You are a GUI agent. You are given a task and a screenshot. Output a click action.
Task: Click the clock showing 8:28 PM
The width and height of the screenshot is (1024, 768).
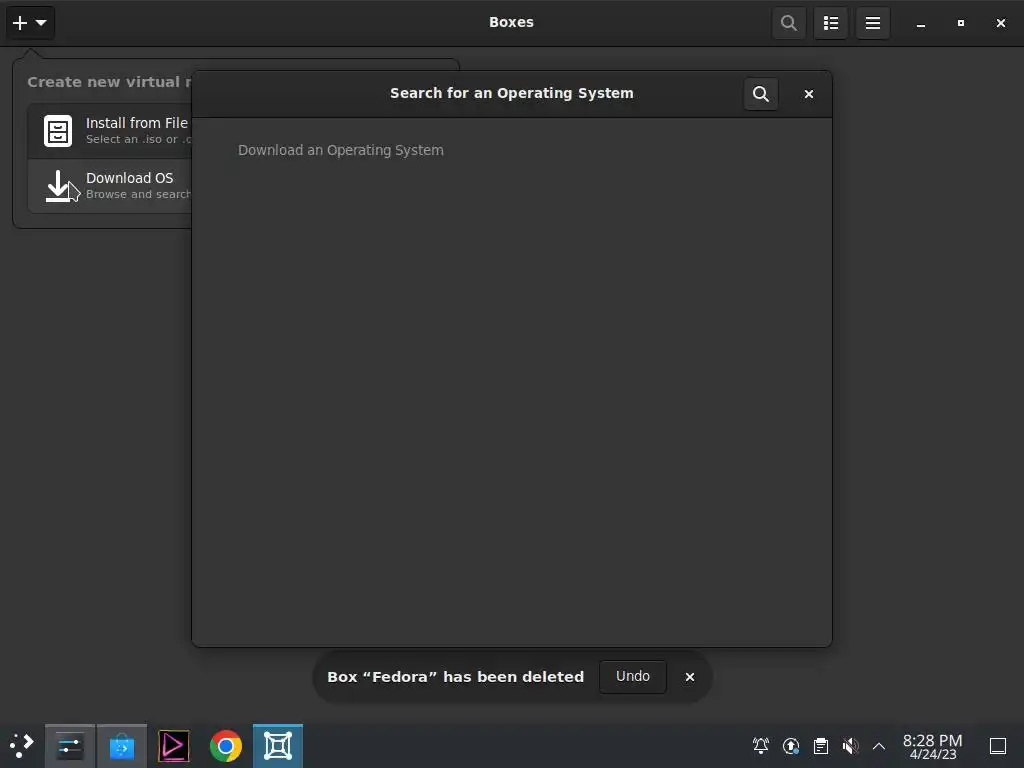[933, 746]
